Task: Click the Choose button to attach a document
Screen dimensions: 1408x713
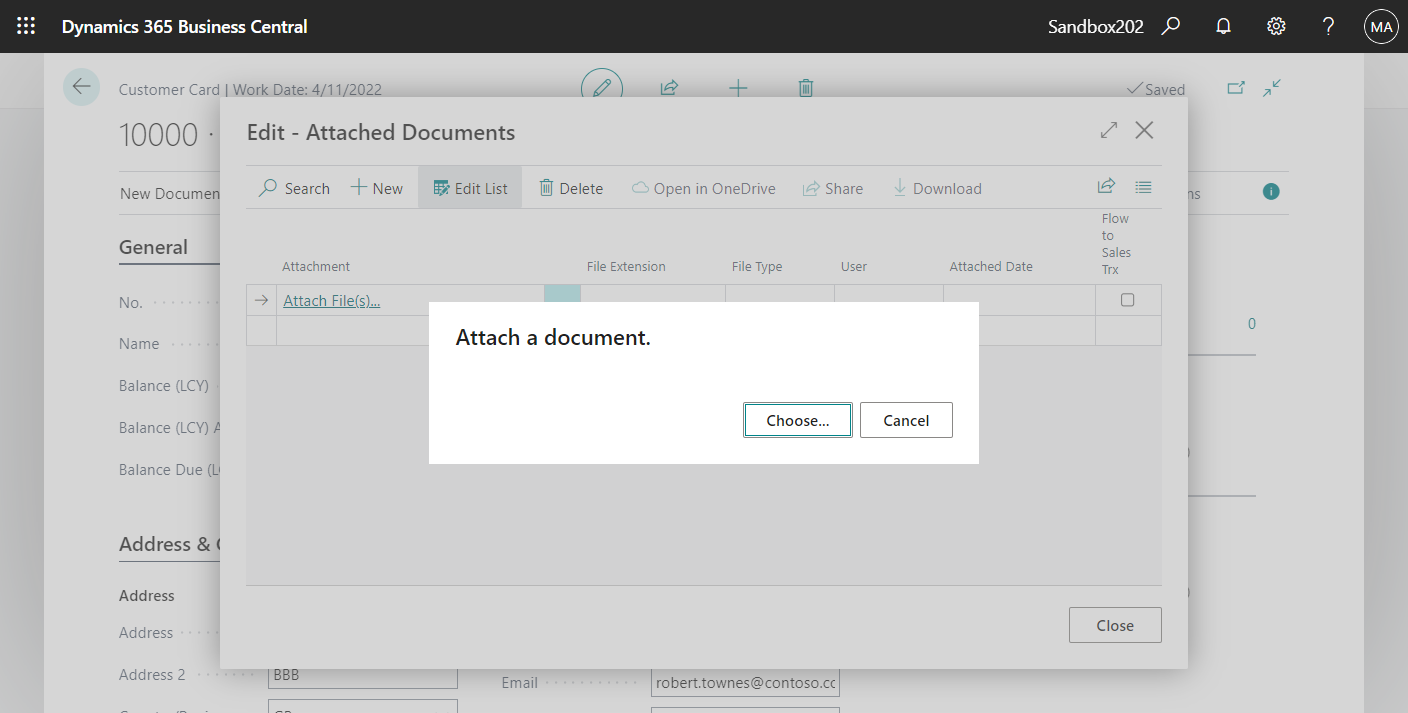Action: [797, 420]
